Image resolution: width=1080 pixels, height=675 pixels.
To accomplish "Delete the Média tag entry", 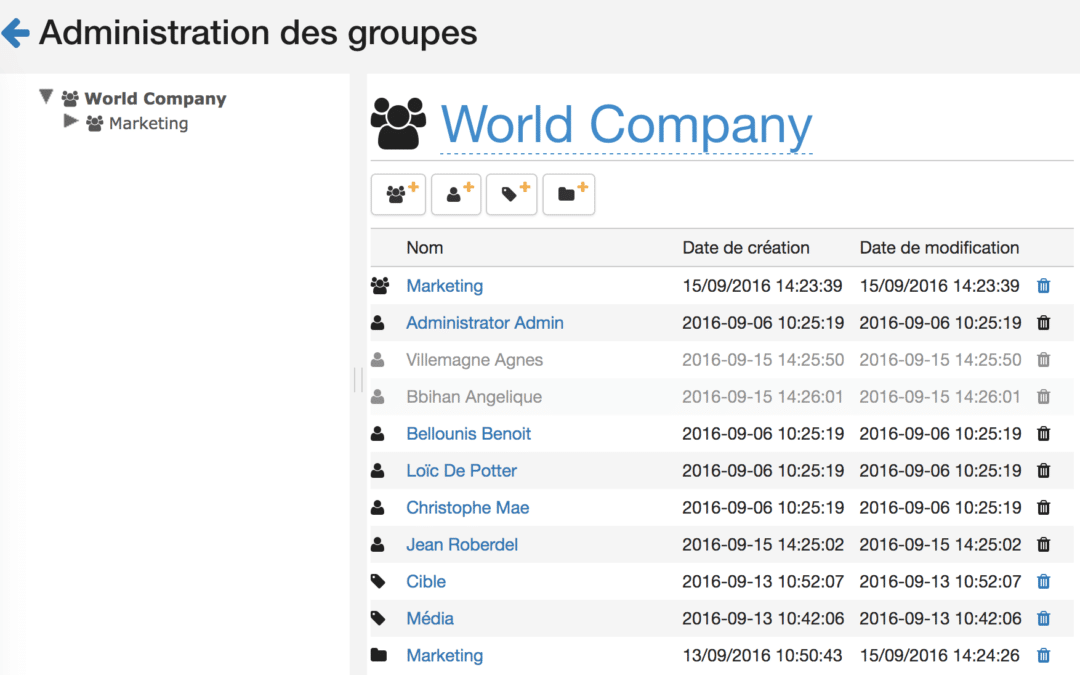I will click(1043, 619).
